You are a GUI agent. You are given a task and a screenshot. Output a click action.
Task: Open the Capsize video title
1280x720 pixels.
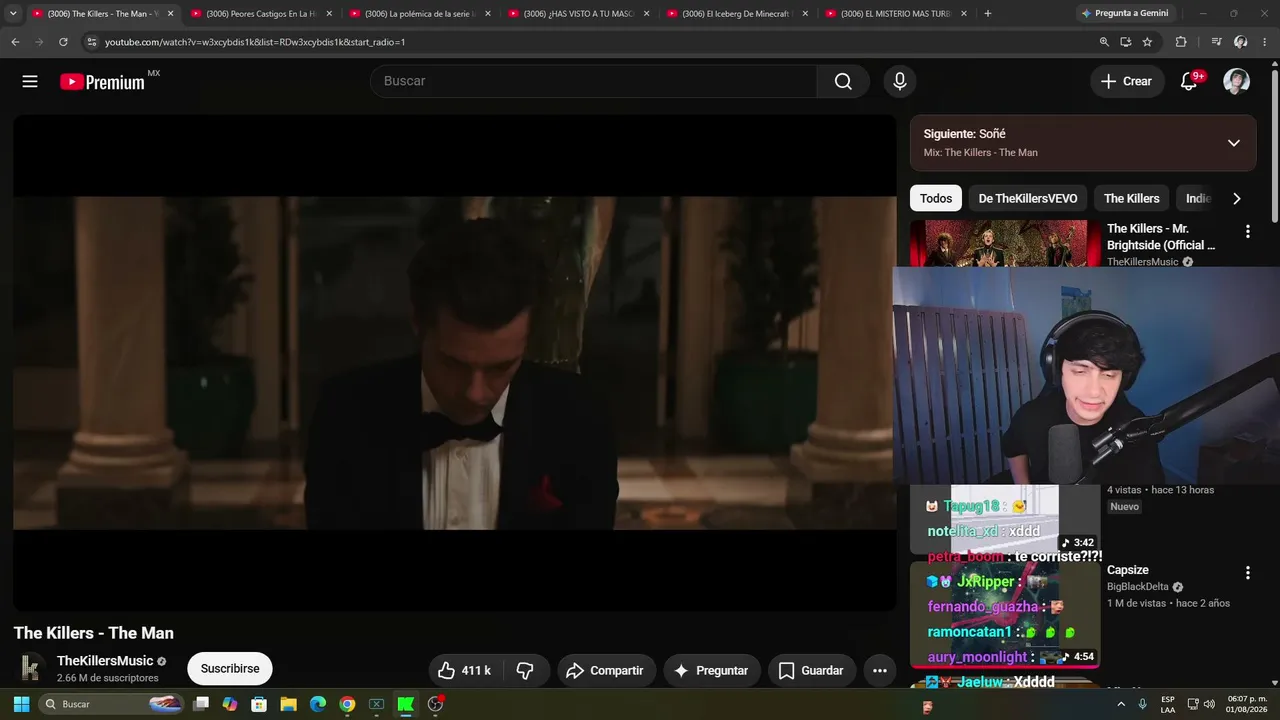1128,570
